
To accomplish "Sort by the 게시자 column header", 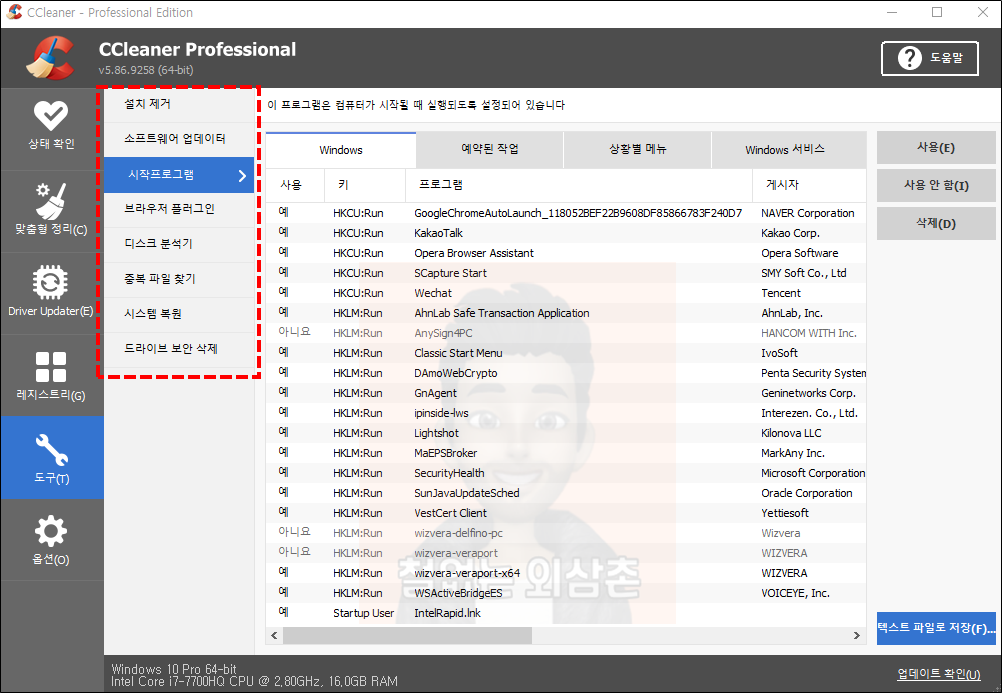I will (810, 185).
